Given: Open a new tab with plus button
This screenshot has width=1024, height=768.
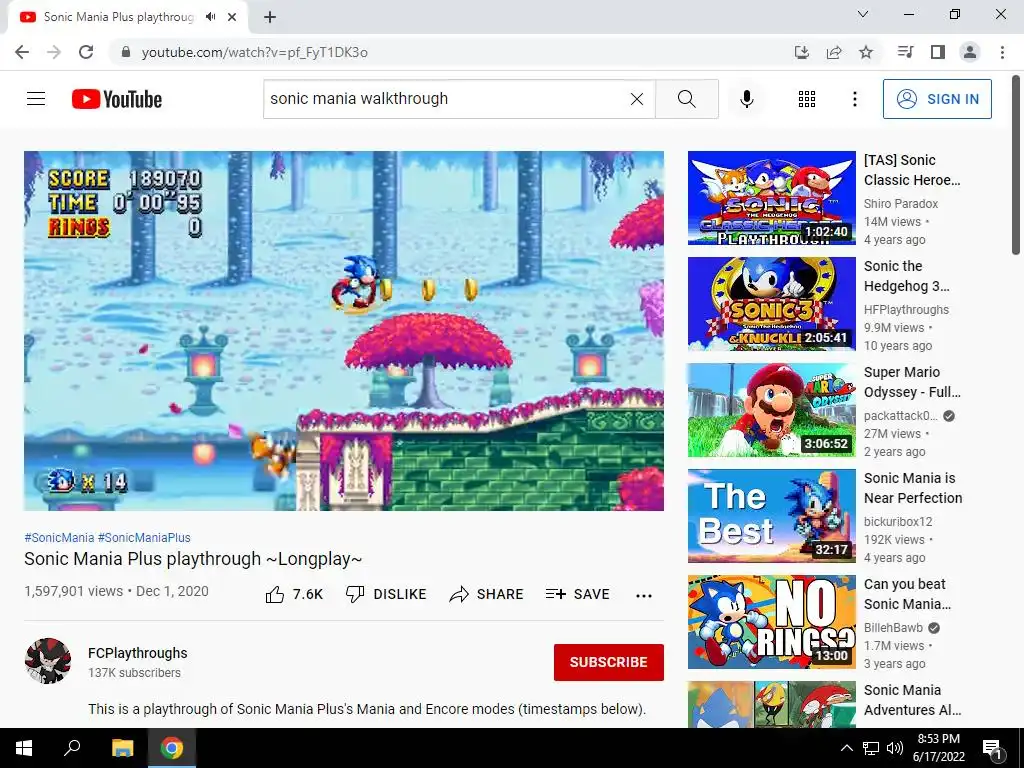Looking at the screenshot, I should pyautogui.click(x=270, y=17).
